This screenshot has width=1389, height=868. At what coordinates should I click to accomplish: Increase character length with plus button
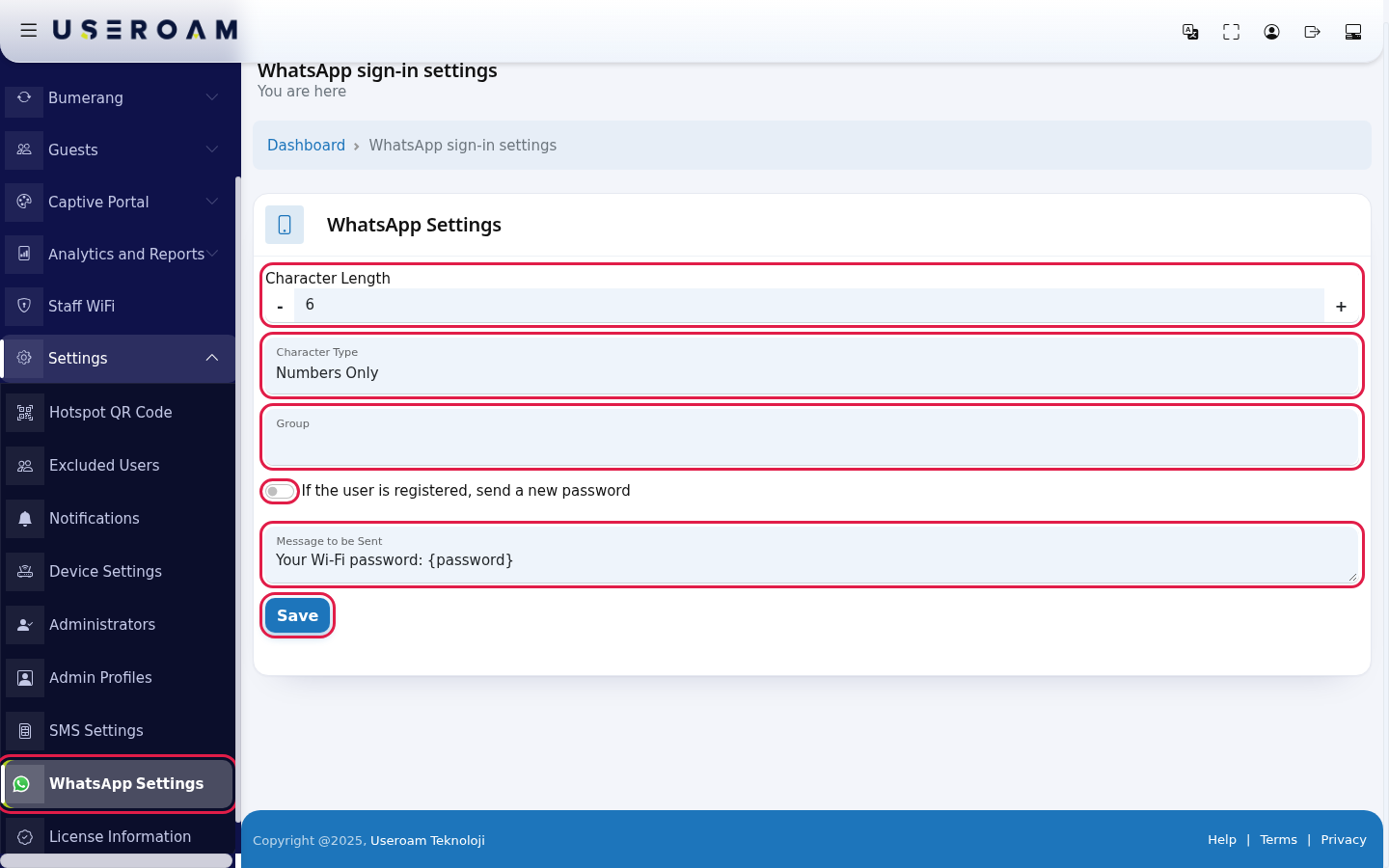pos(1341,307)
